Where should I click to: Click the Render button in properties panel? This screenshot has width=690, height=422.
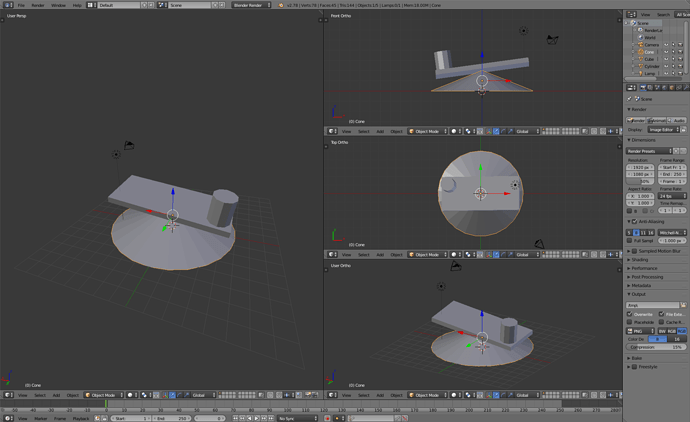coord(636,120)
